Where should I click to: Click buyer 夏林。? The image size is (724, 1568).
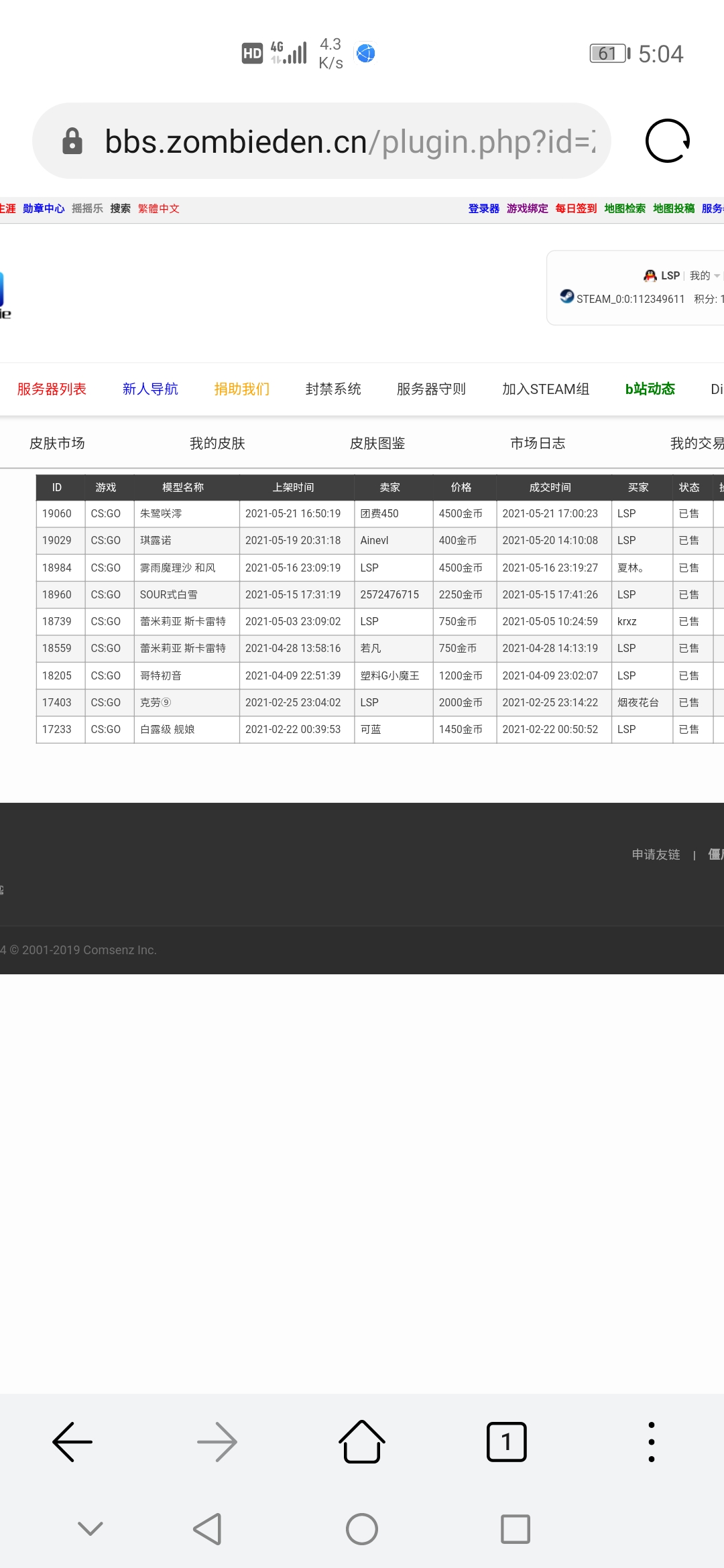pos(631,568)
